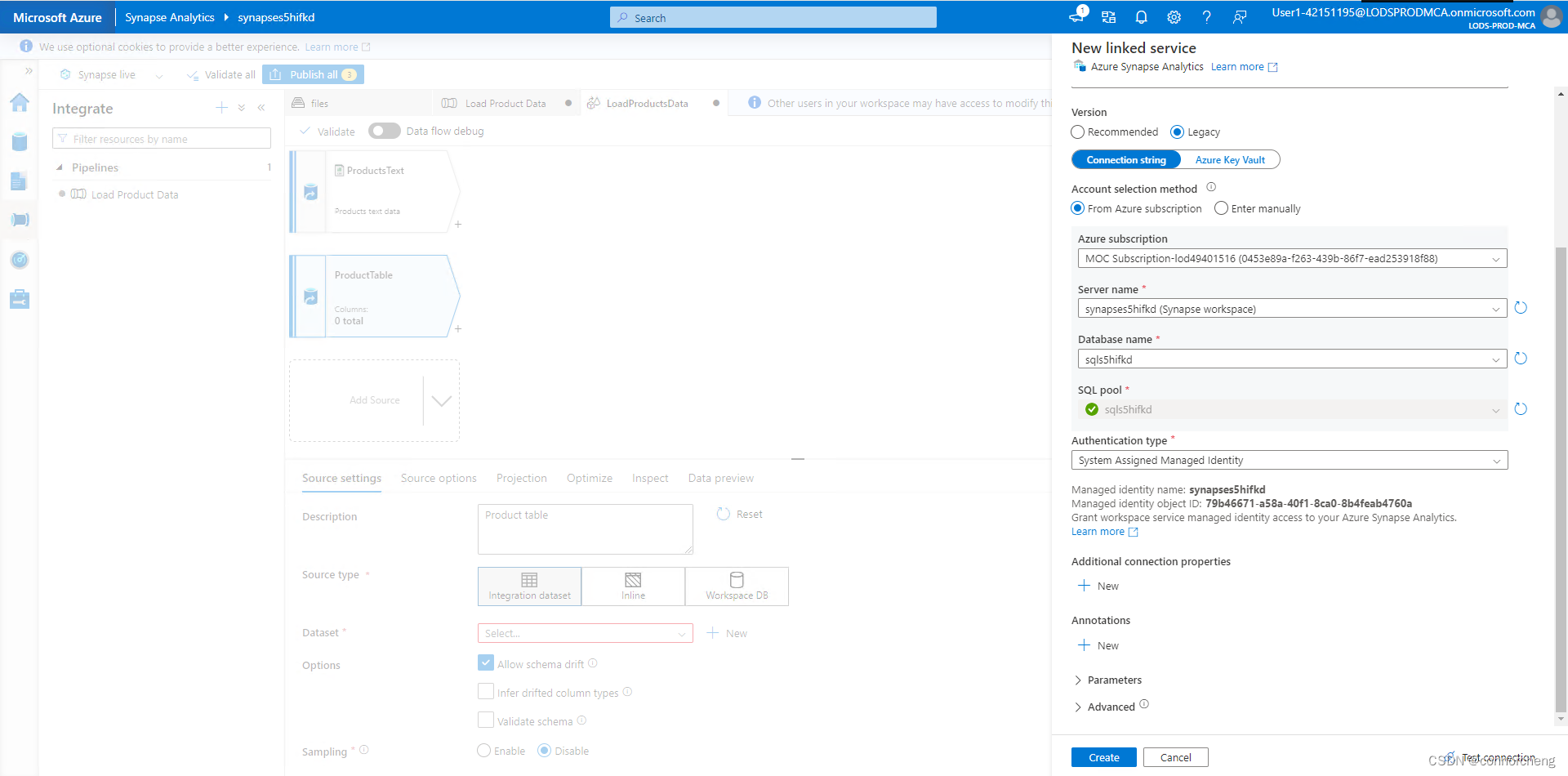Open the Authentication type dropdown
Screen dimensions: 1568x776
pos(1290,460)
